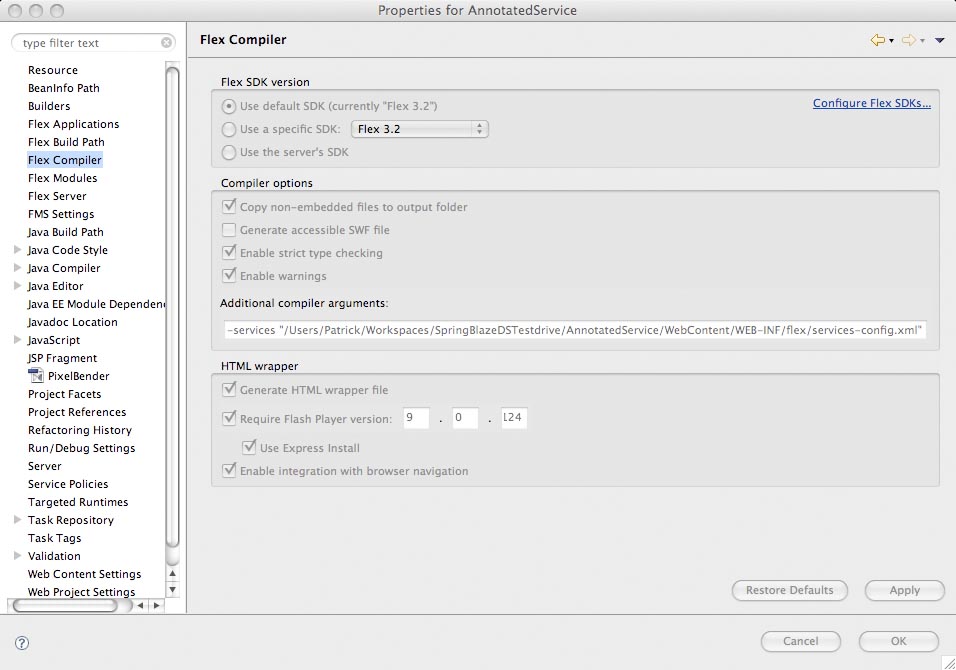
Task: Open Configure Flex SDKs link
Action: (x=872, y=103)
